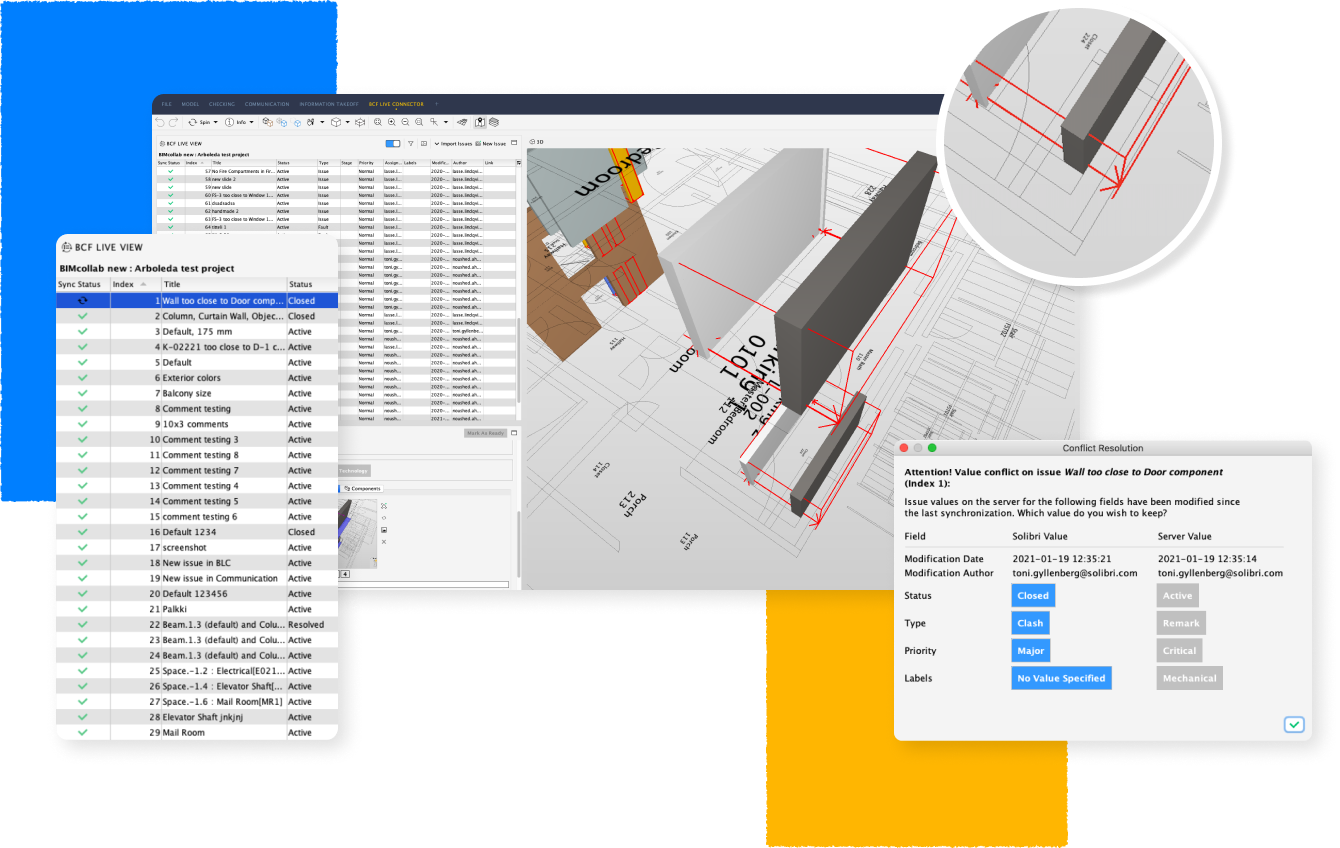Choose server value 'Remark' for Type
1340x848 pixels.
1181,623
